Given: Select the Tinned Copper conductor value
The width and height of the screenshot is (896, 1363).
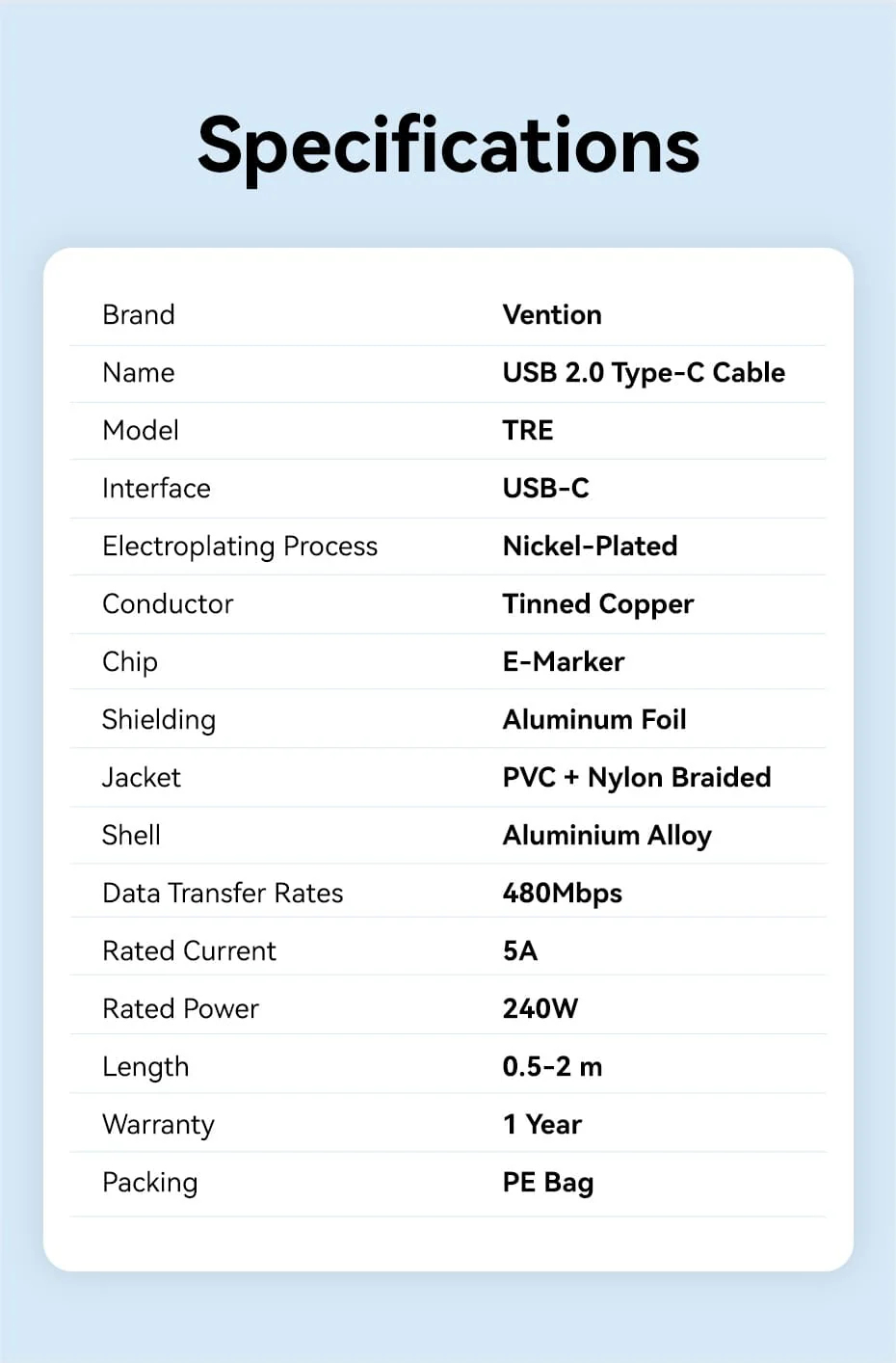Looking at the screenshot, I should point(597,604).
